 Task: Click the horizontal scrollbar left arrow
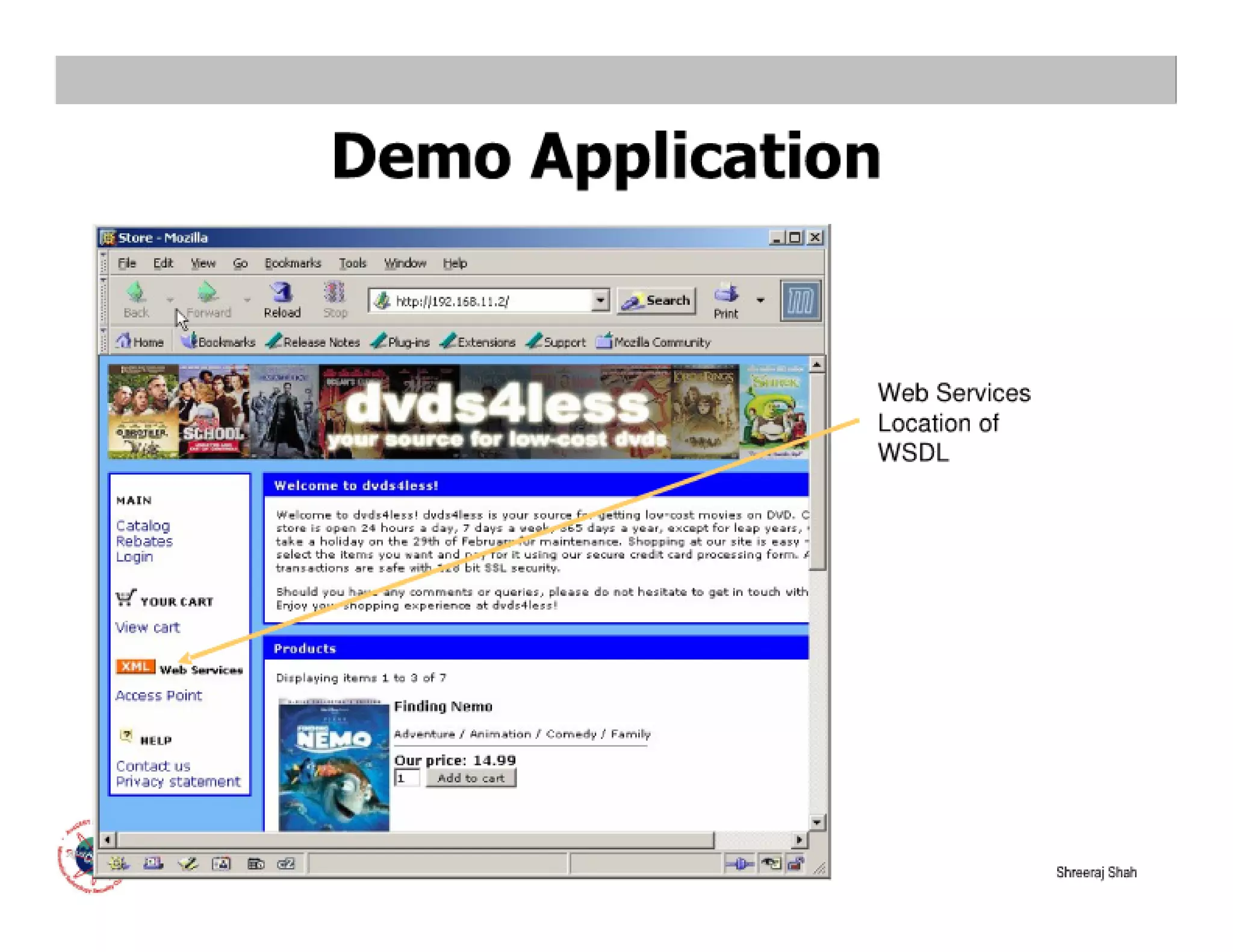tap(108, 839)
